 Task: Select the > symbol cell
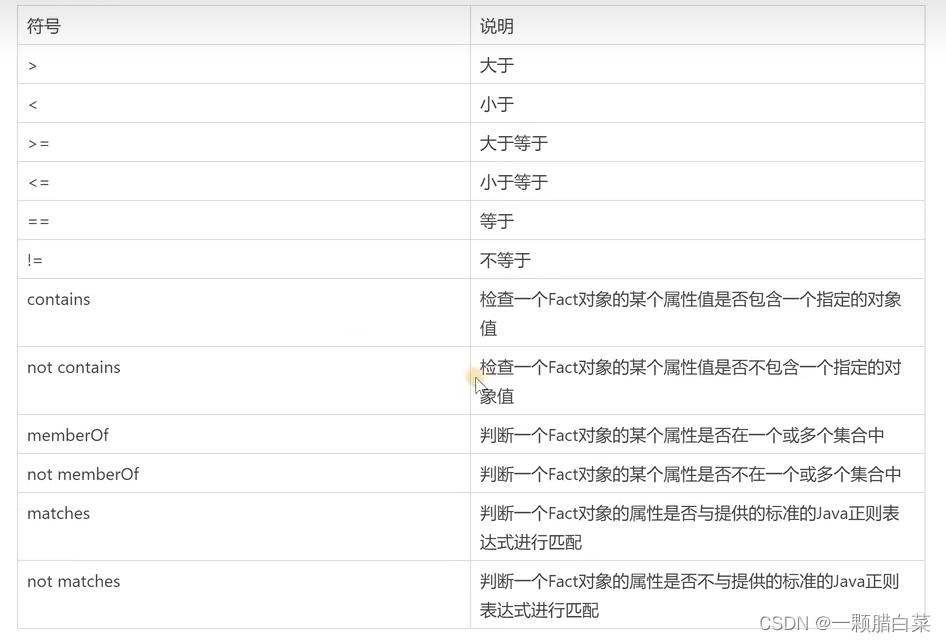click(x=244, y=65)
